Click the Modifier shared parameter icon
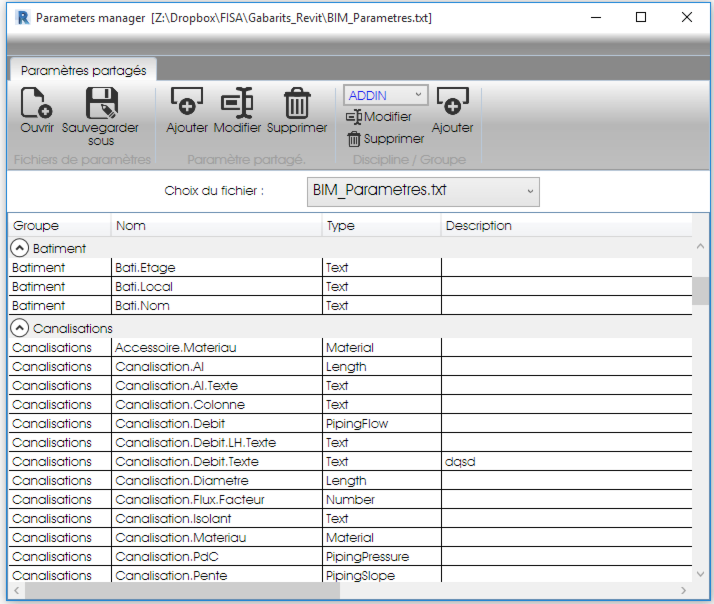This screenshot has width=714, height=604. [237, 103]
